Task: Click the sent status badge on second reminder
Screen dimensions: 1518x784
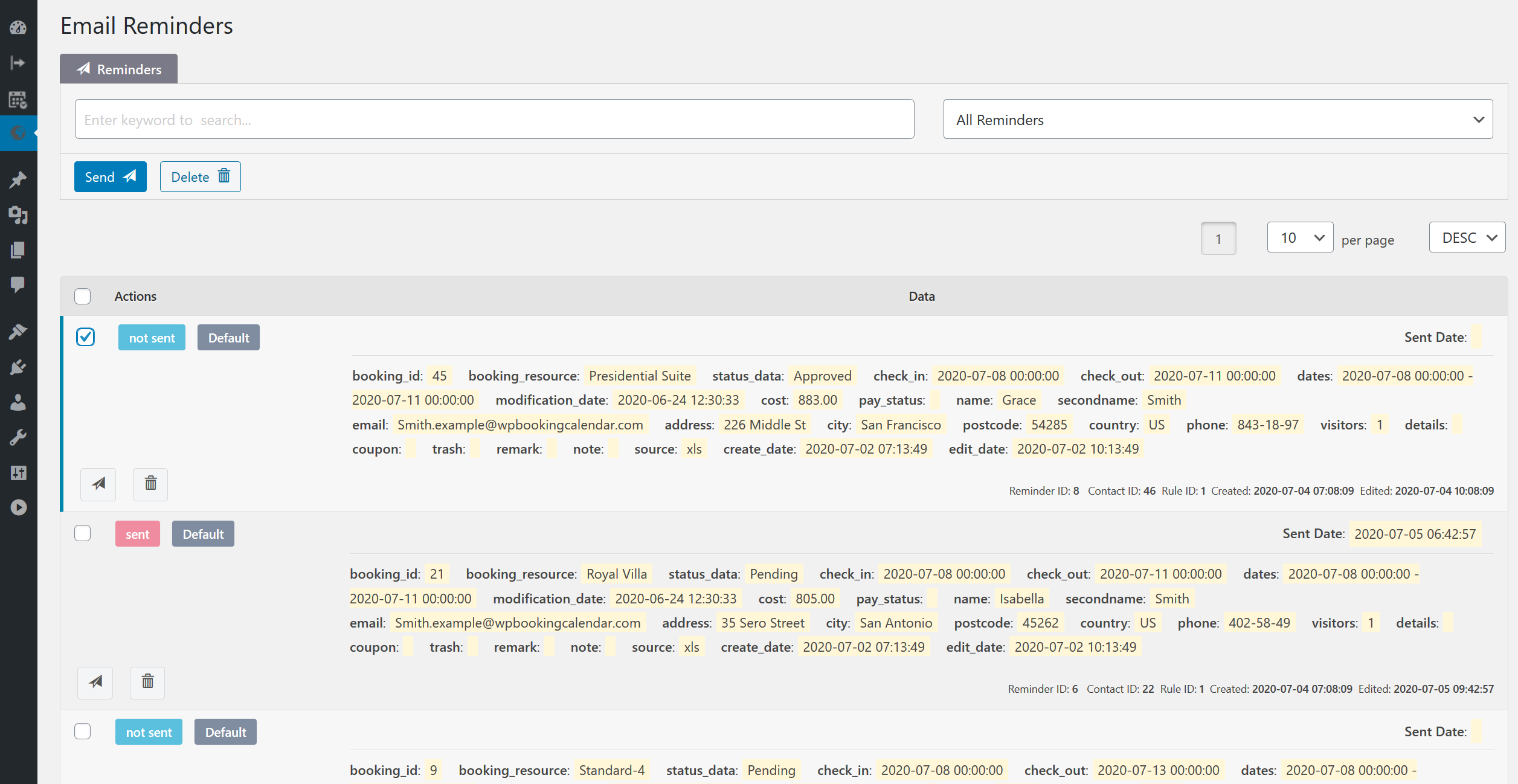Action: [137, 533]
